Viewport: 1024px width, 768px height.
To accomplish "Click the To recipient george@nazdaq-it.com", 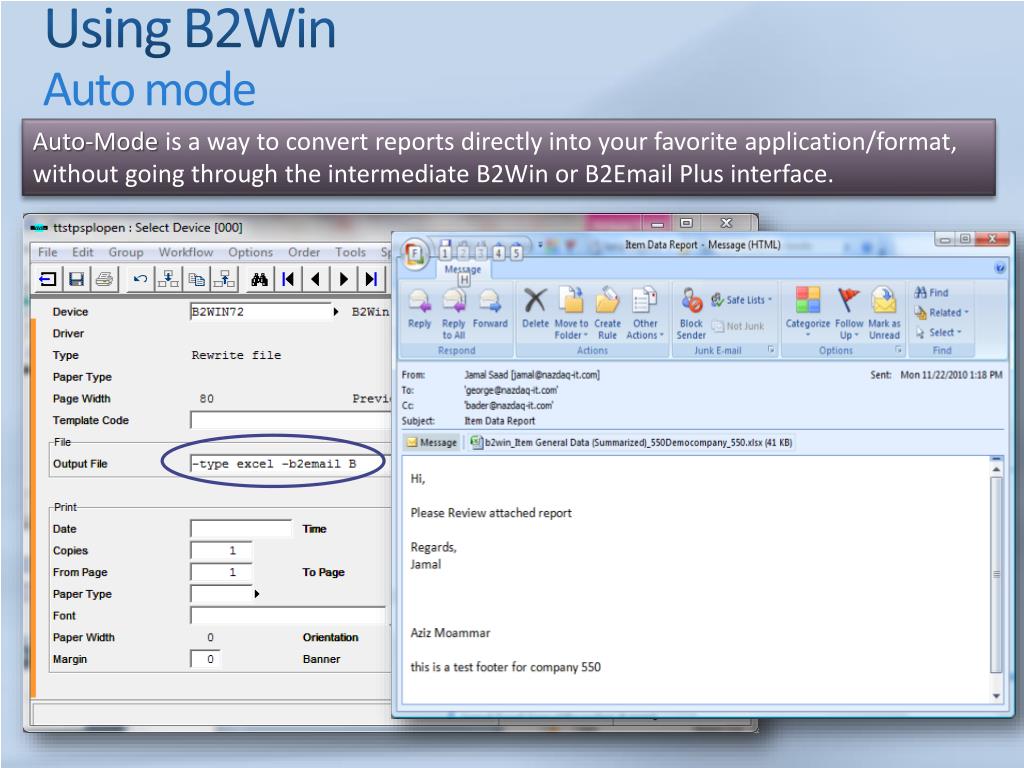I will tap(511, 390).
